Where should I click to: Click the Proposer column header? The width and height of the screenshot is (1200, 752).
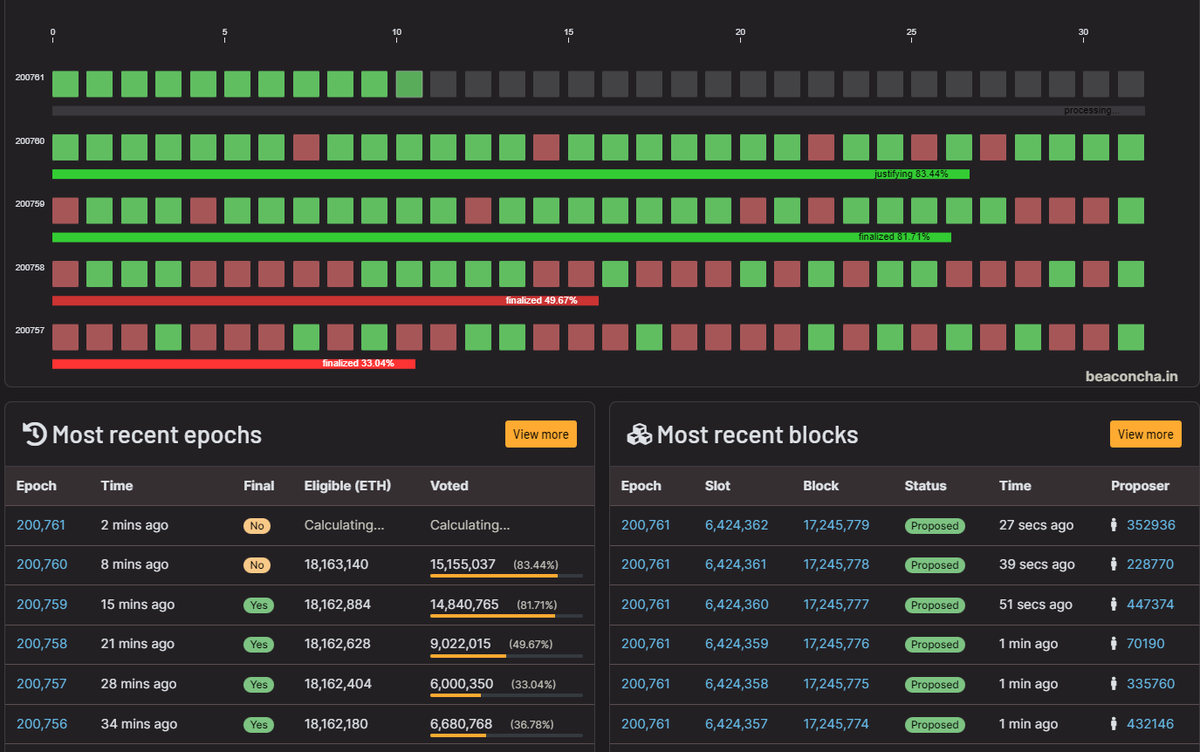point(1140,486)
